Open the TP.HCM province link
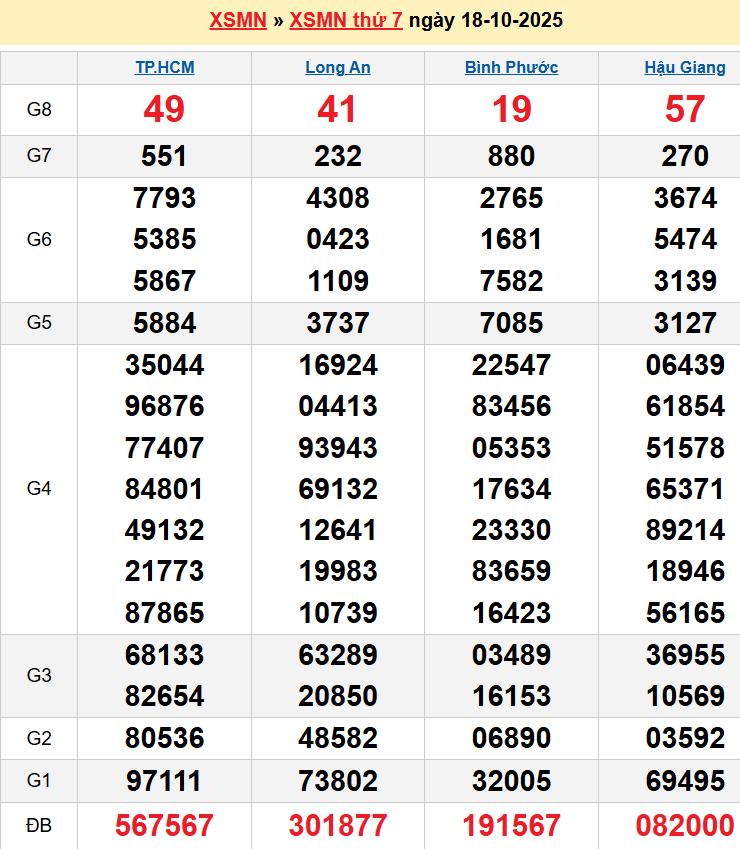The width and height of the screenshot is (740, 849). tap(165, 68)
